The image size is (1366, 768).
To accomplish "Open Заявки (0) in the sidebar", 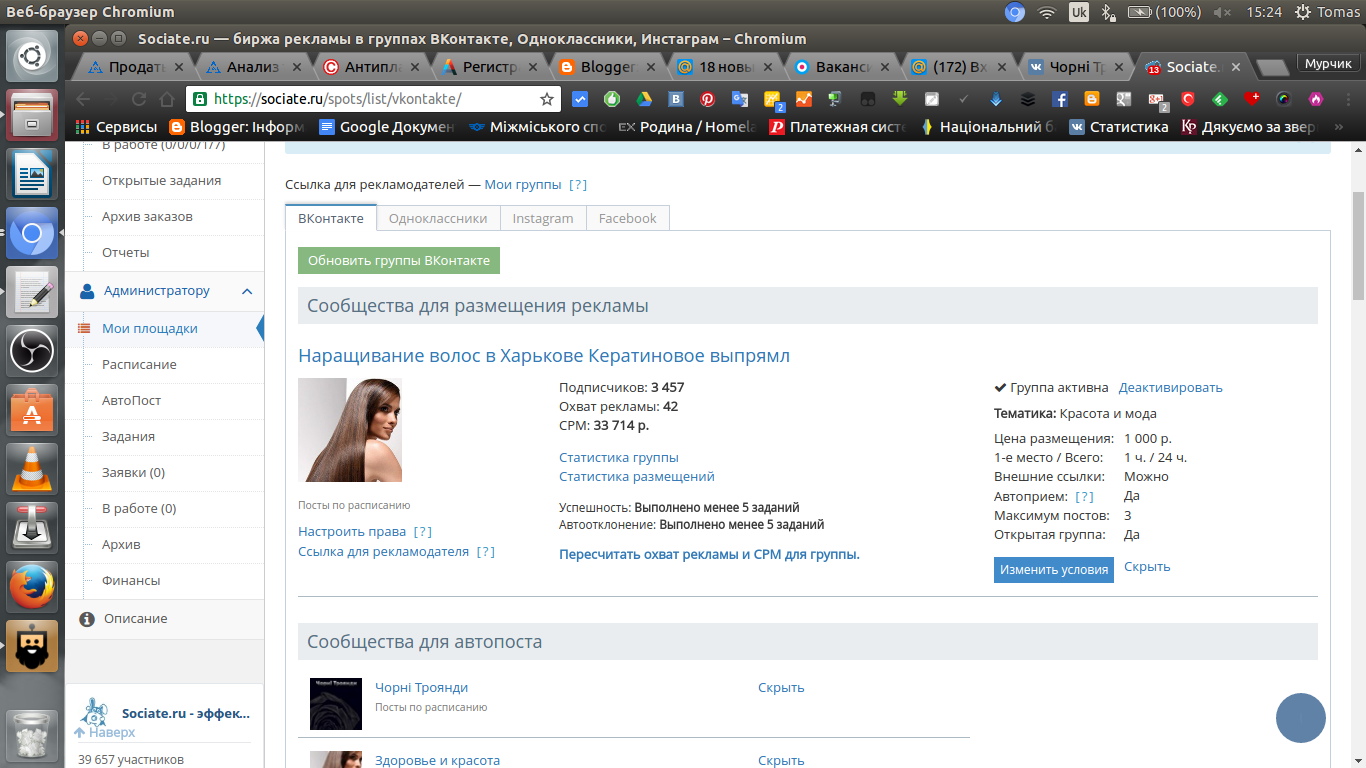I will [133, 472].
